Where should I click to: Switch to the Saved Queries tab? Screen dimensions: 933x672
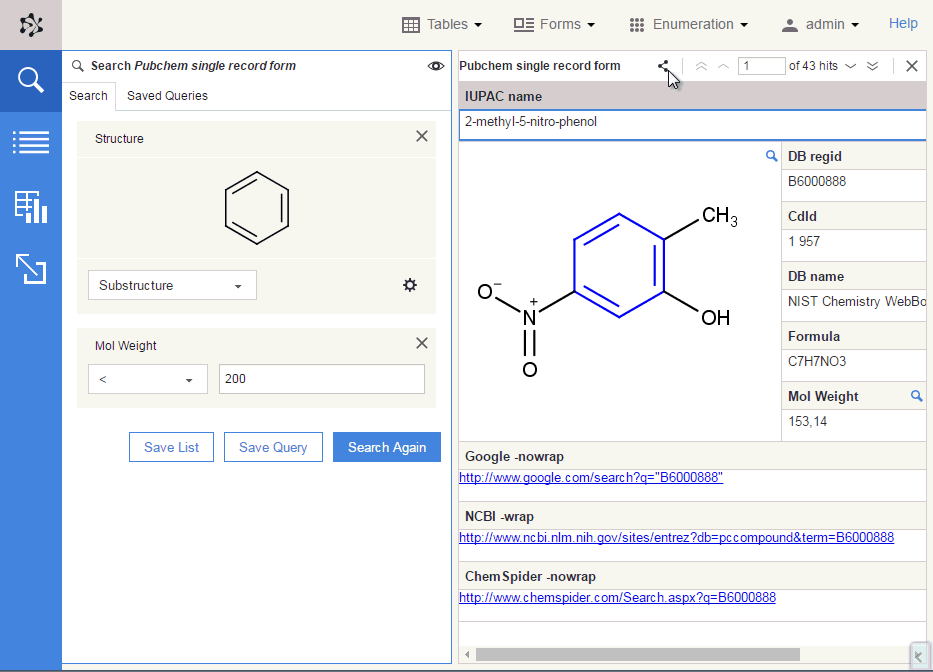coord(167,96)
